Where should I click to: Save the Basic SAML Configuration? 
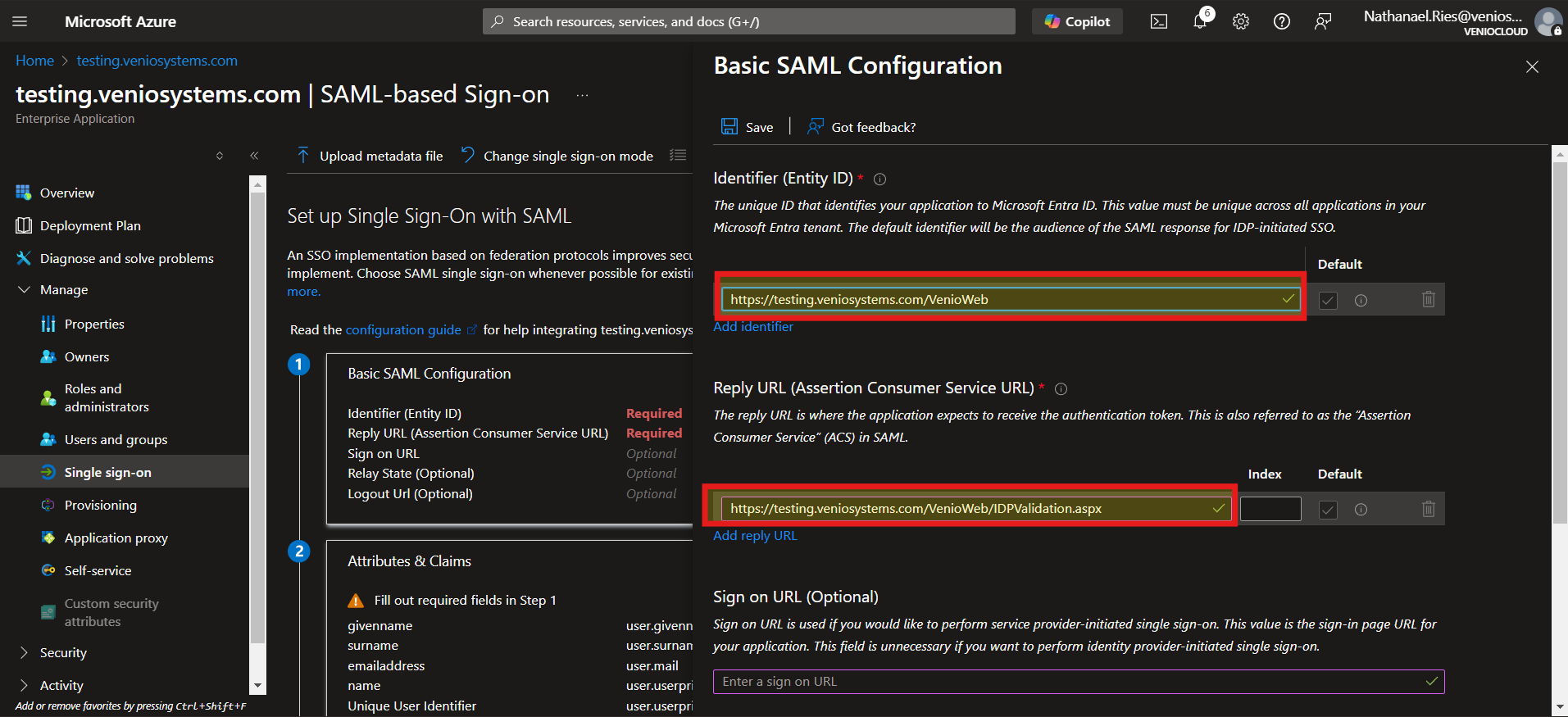(x=747, y=127)
